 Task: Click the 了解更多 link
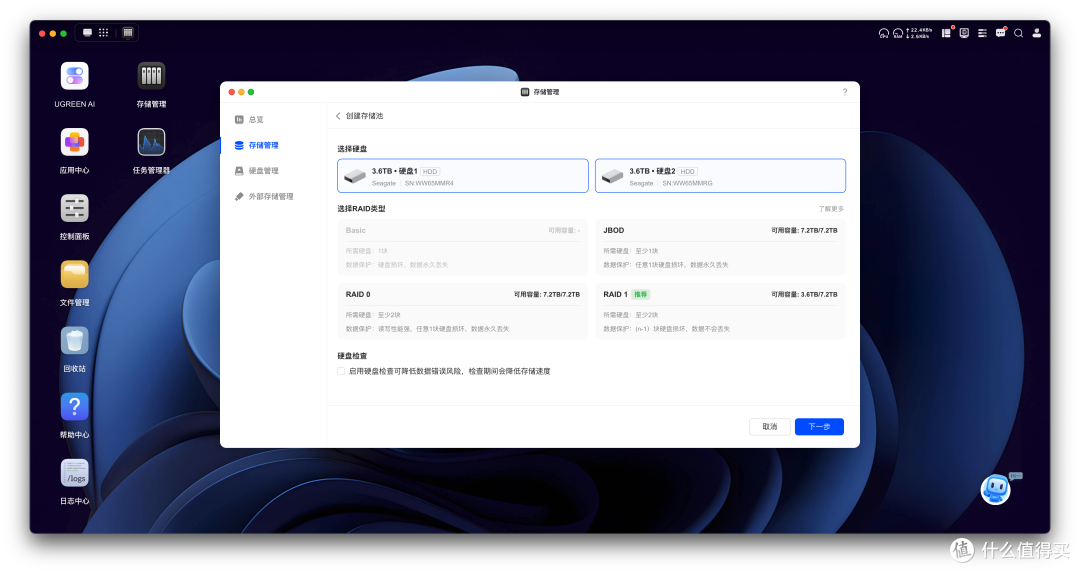point(831,209)
